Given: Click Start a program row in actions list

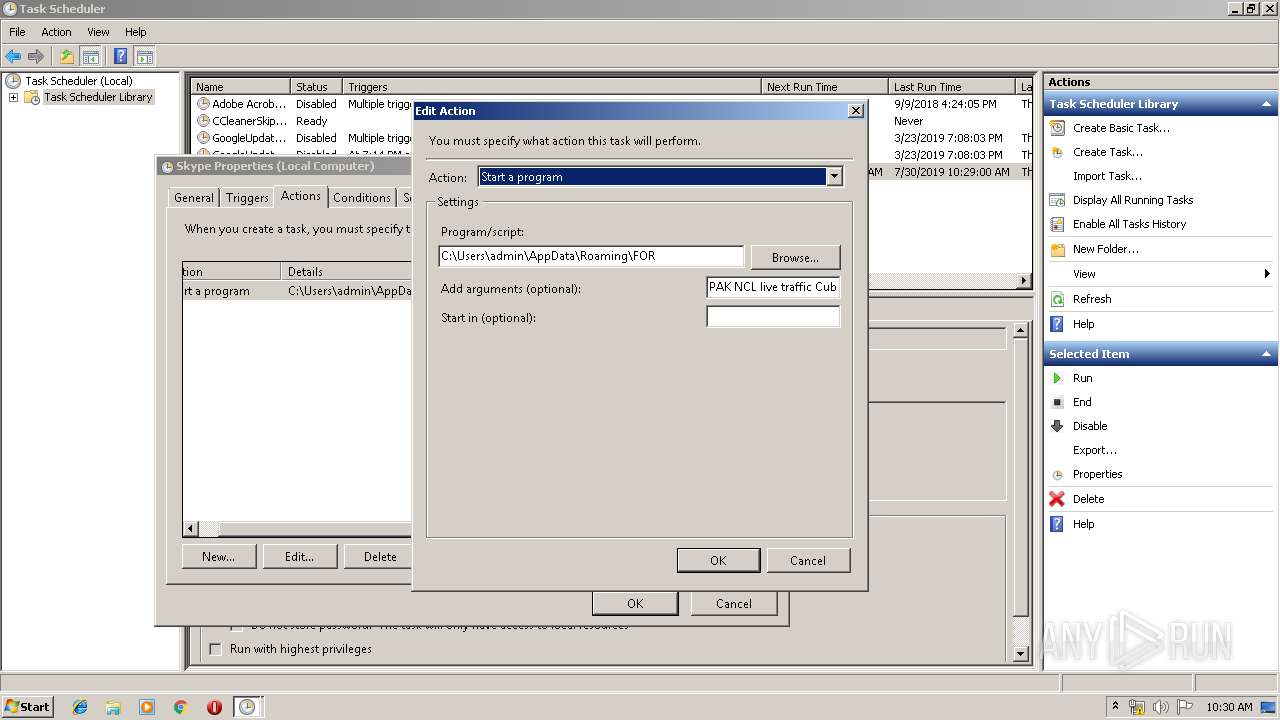Looking at the screenshot, I should click(x=297, y=291).
